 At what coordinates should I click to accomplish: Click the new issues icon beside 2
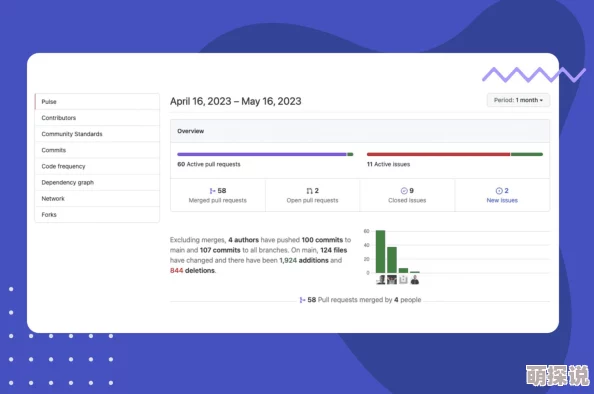point(499,191)
